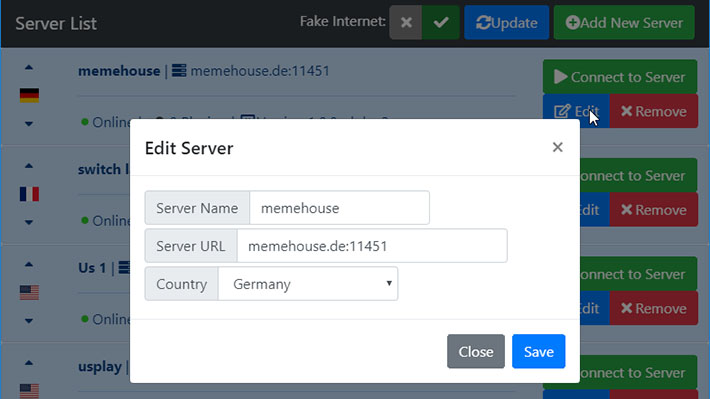The image size is (710, 399).
Task: Click the German flag icon
Action: (x=29, y=95)
